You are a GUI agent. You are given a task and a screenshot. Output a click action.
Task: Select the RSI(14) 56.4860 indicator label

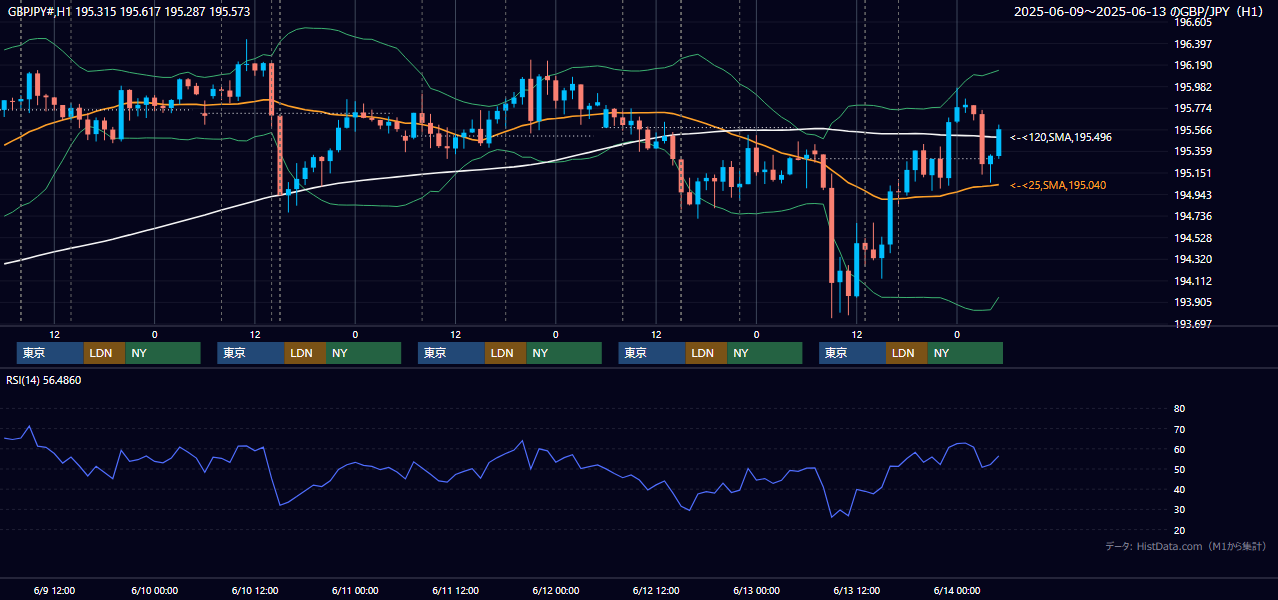(x=44, y=380)
